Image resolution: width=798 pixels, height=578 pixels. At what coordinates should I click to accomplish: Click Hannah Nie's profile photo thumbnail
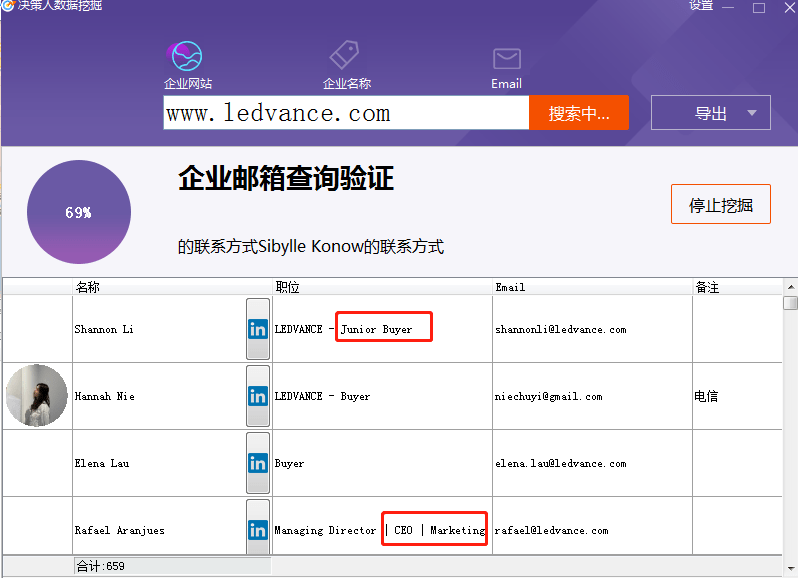tap(37, 396)
